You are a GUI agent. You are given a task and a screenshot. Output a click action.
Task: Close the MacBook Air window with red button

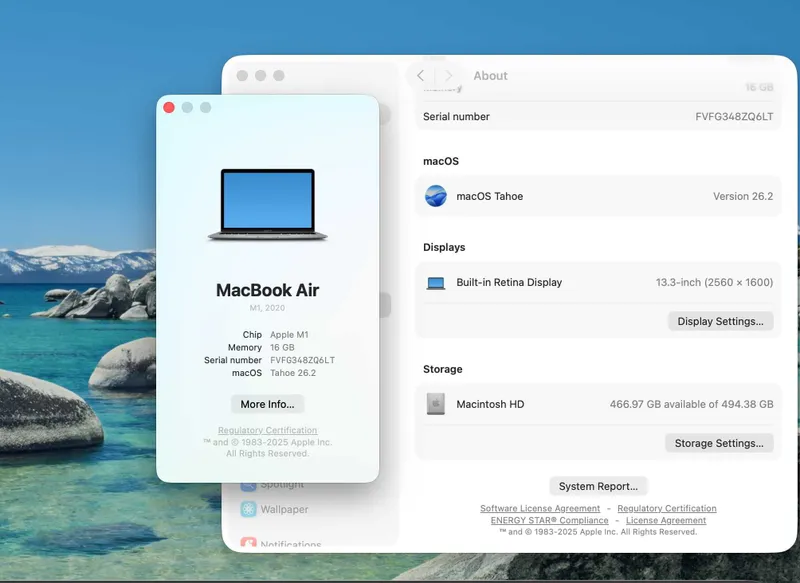pyautogui.click(x=169, y=107)
